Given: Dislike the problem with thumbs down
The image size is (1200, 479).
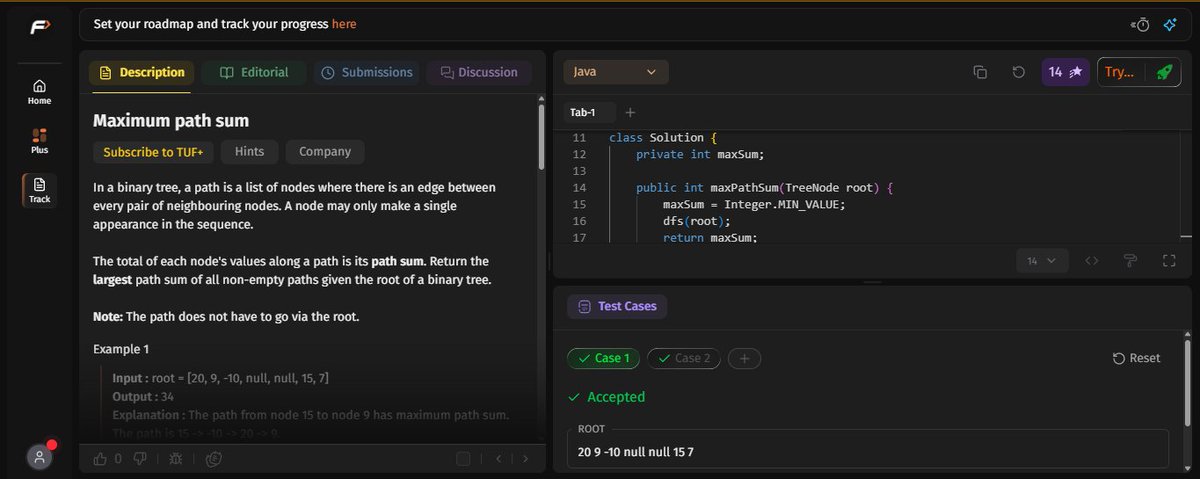Looking at the screenshot, I should pyautogui.click(x=141, y=459).
